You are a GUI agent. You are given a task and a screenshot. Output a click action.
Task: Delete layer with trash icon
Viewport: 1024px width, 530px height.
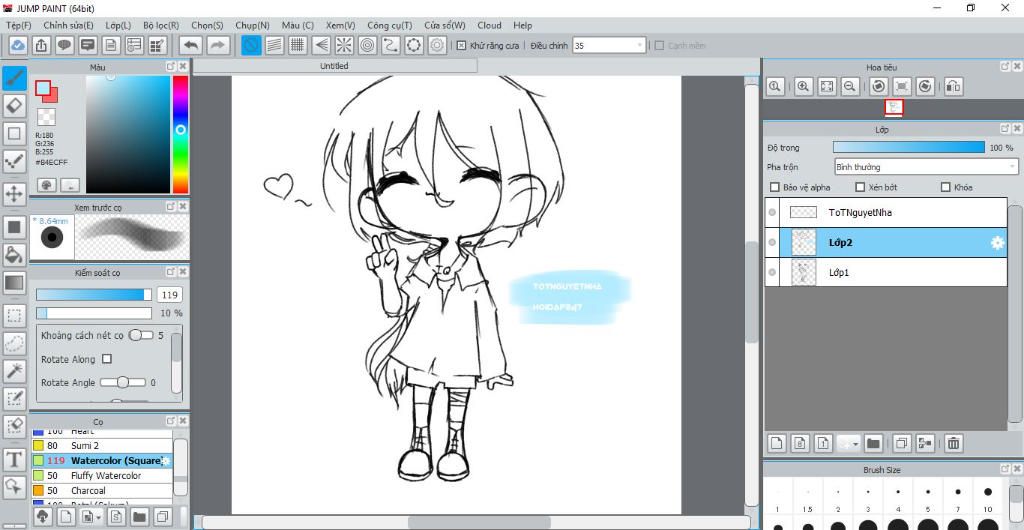953,444
